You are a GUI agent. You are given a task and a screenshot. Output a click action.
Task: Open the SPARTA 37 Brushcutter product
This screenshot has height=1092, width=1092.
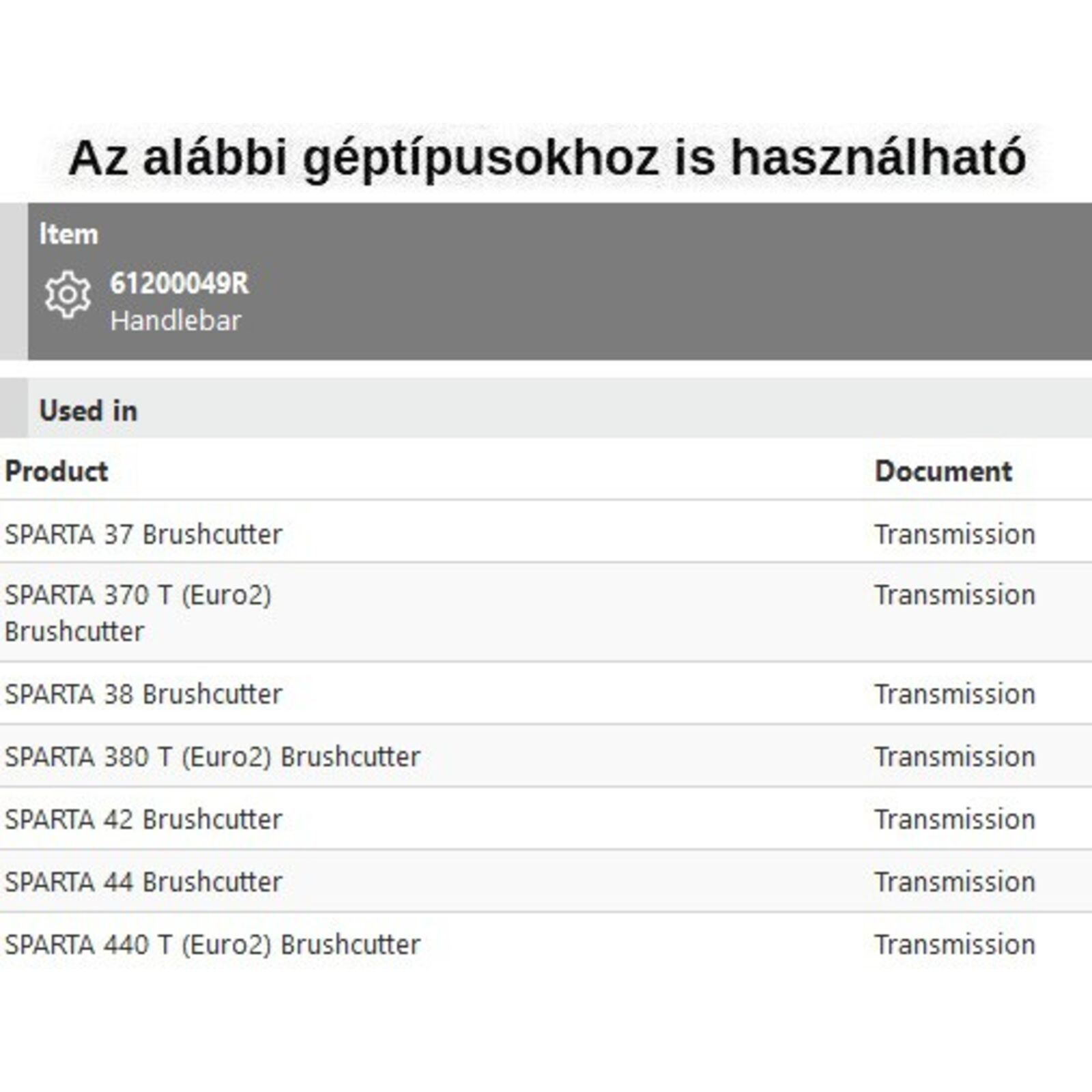pyautogui.click(x=143, y=534)
